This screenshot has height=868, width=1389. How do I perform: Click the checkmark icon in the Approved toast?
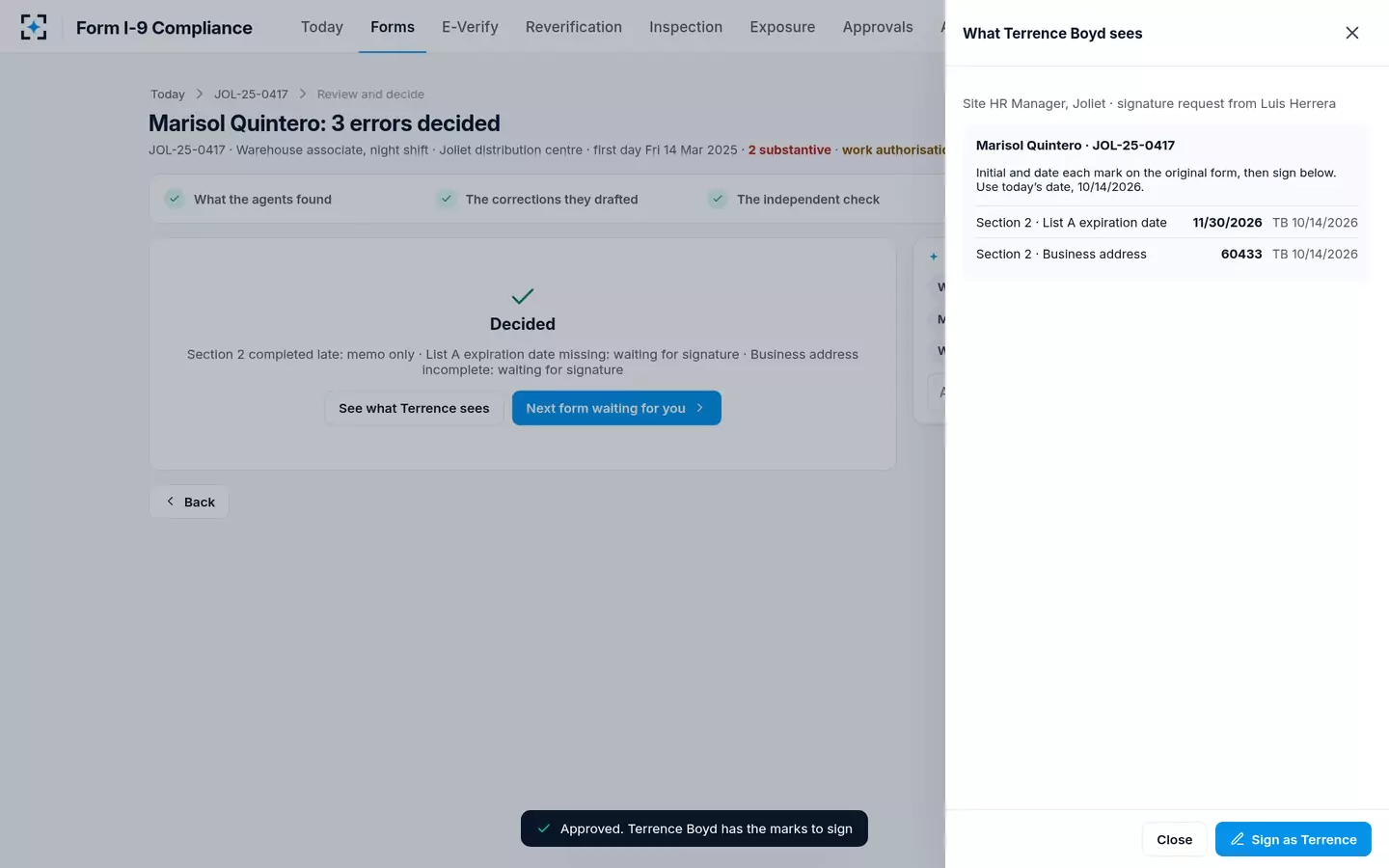[x=544, y=828]
